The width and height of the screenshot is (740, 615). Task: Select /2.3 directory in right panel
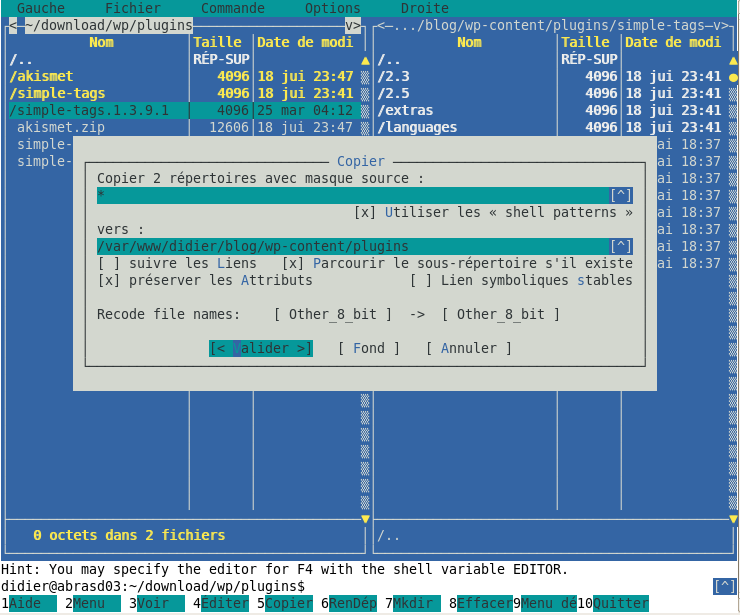553,76
